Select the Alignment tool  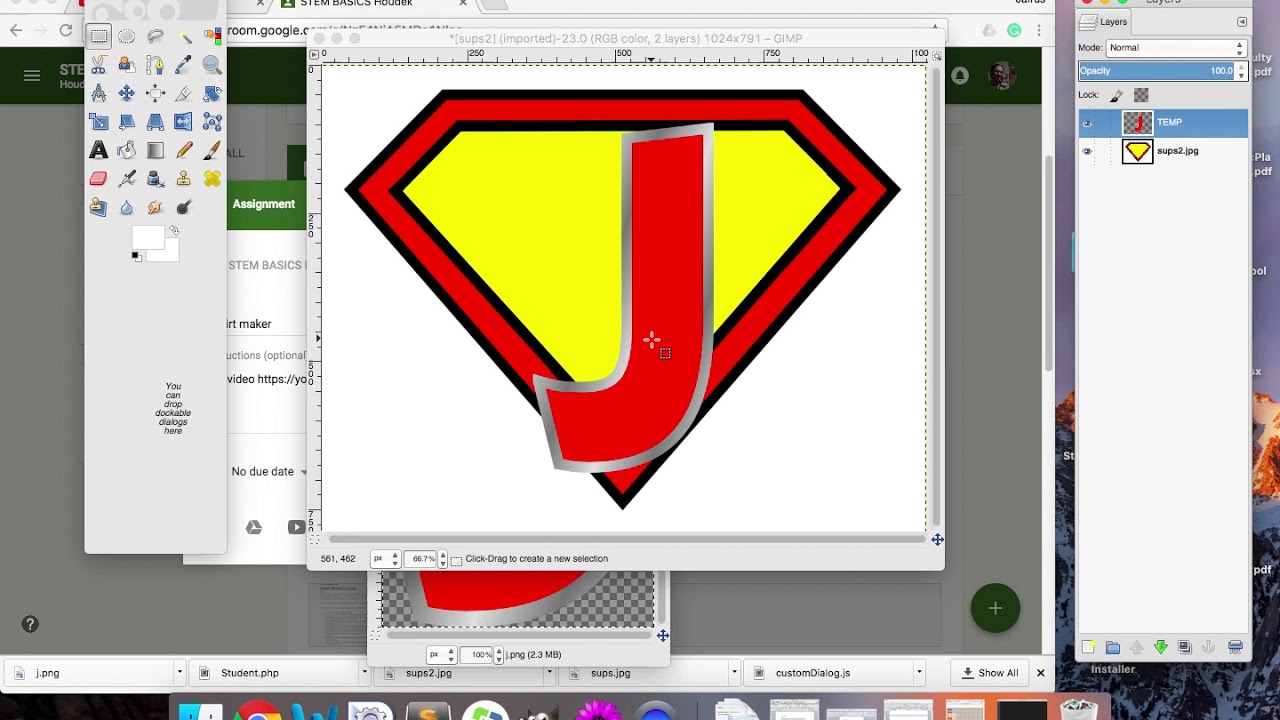(155, 93)
